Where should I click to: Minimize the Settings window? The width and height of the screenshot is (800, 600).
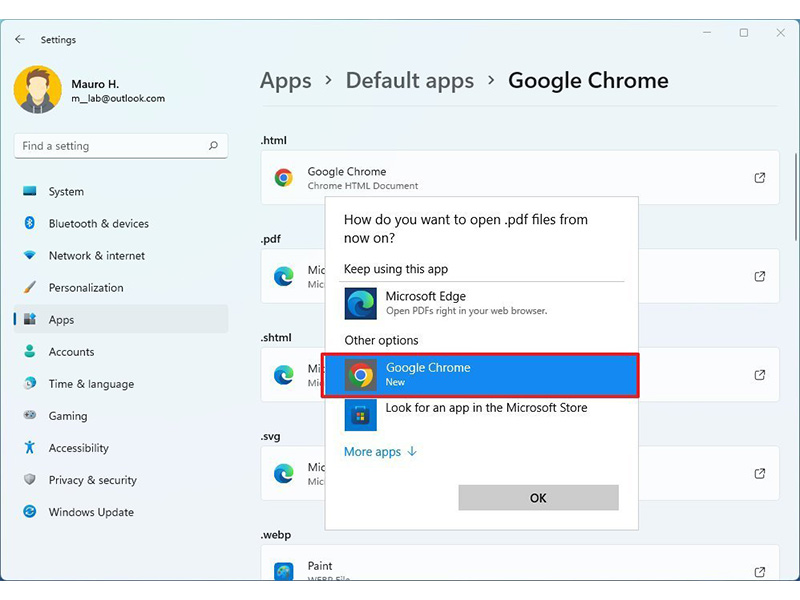click(x=707, y=33)
